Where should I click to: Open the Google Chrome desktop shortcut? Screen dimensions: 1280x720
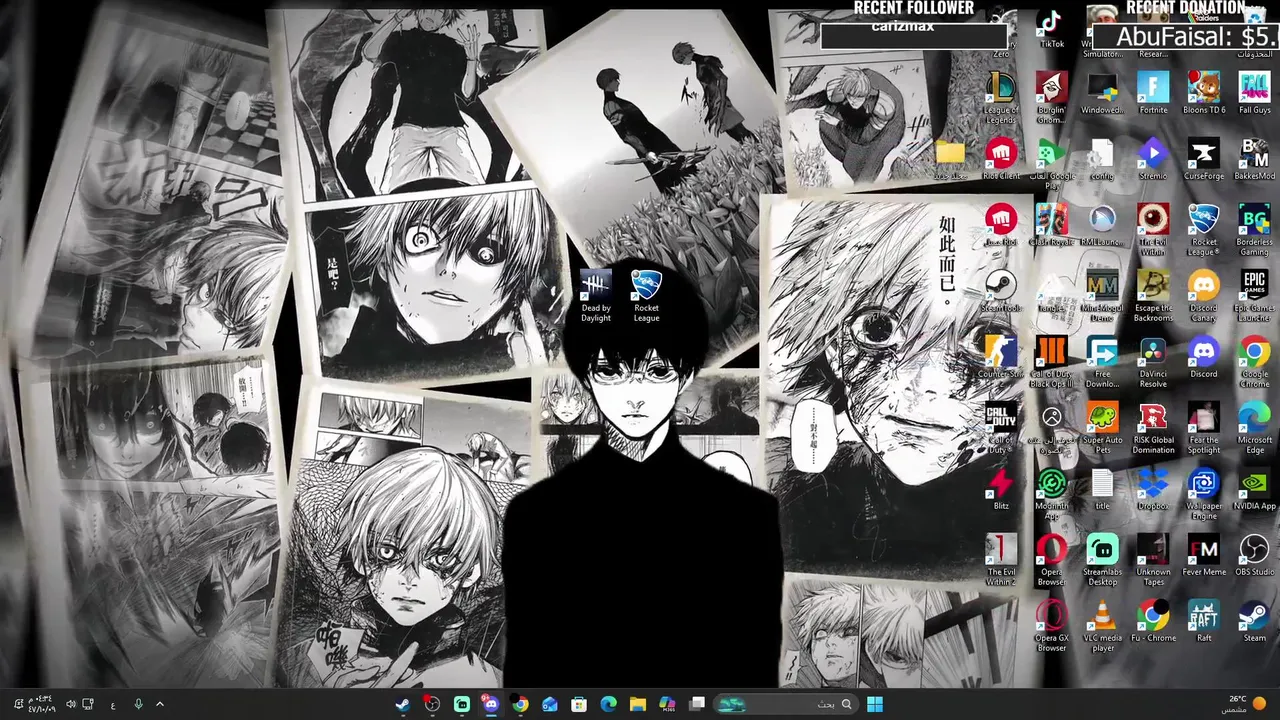[1254, 362]
